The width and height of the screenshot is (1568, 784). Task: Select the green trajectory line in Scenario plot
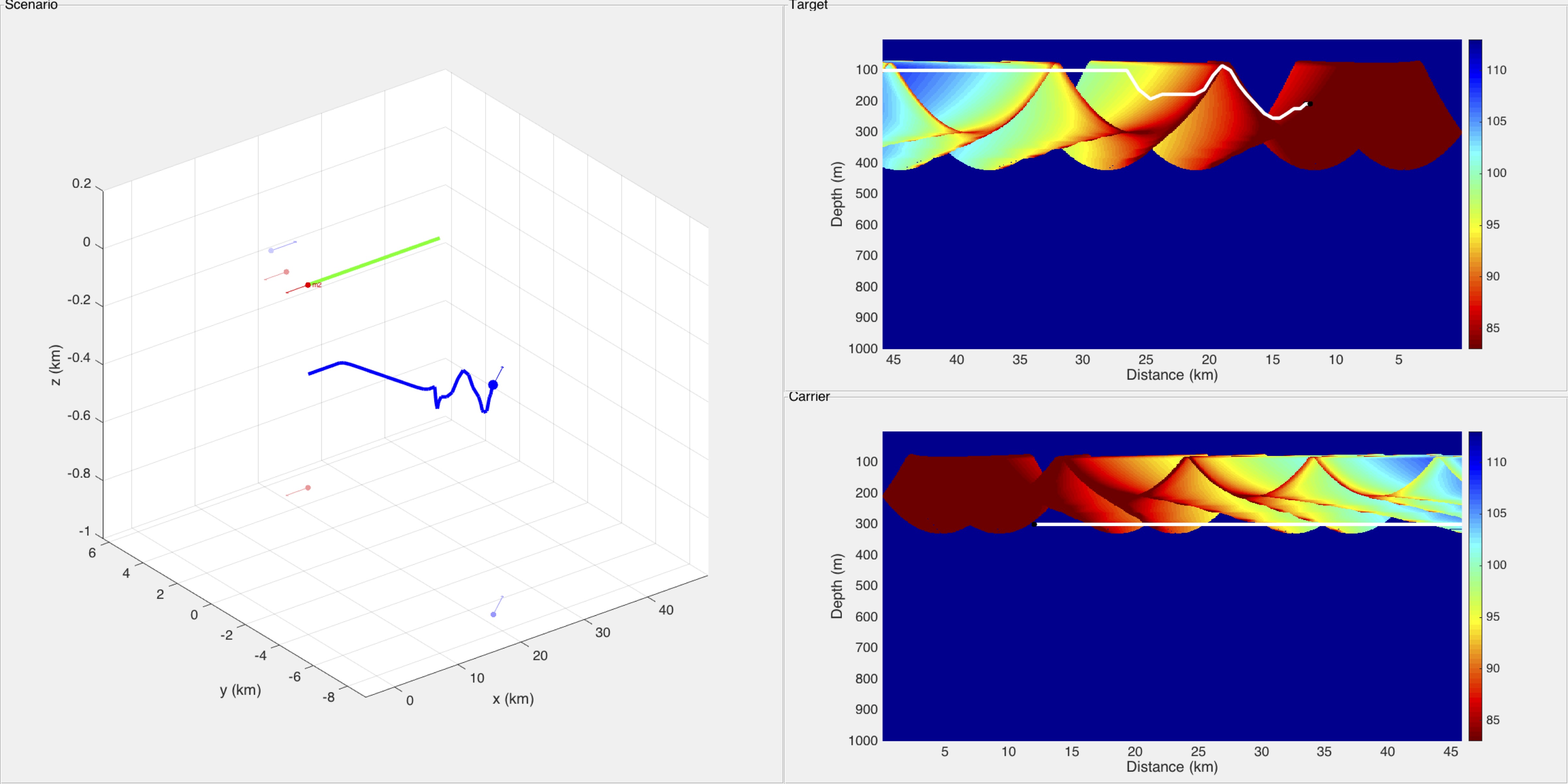(x=374, y=261)
